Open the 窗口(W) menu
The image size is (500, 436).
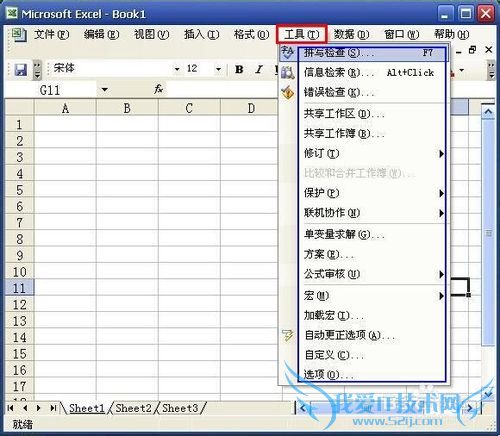402,34
